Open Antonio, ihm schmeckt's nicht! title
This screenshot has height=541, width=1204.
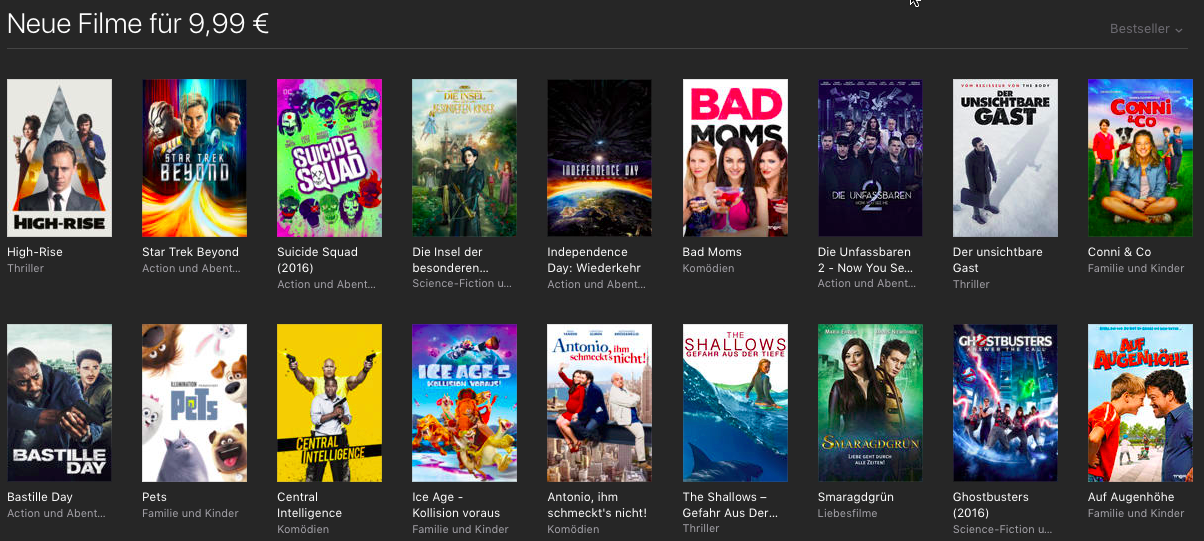(x=597, y=505)
